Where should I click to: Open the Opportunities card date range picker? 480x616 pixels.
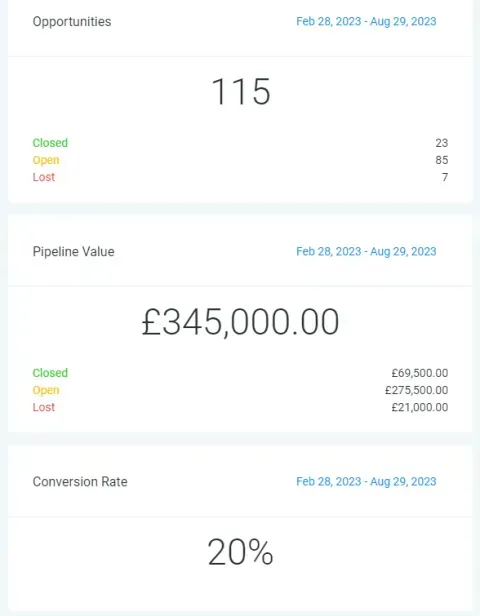pyautogui.click(x=366, y=21)
